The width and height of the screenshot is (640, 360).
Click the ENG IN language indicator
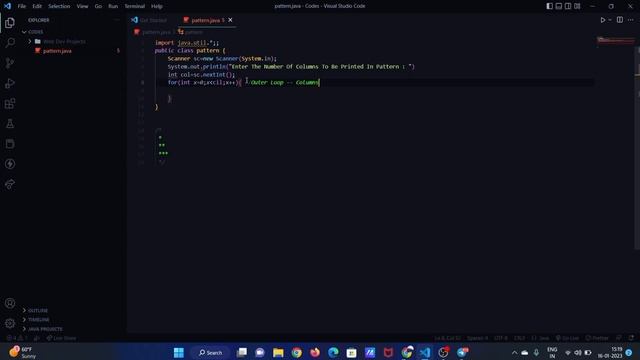click(x=552, y=353)
